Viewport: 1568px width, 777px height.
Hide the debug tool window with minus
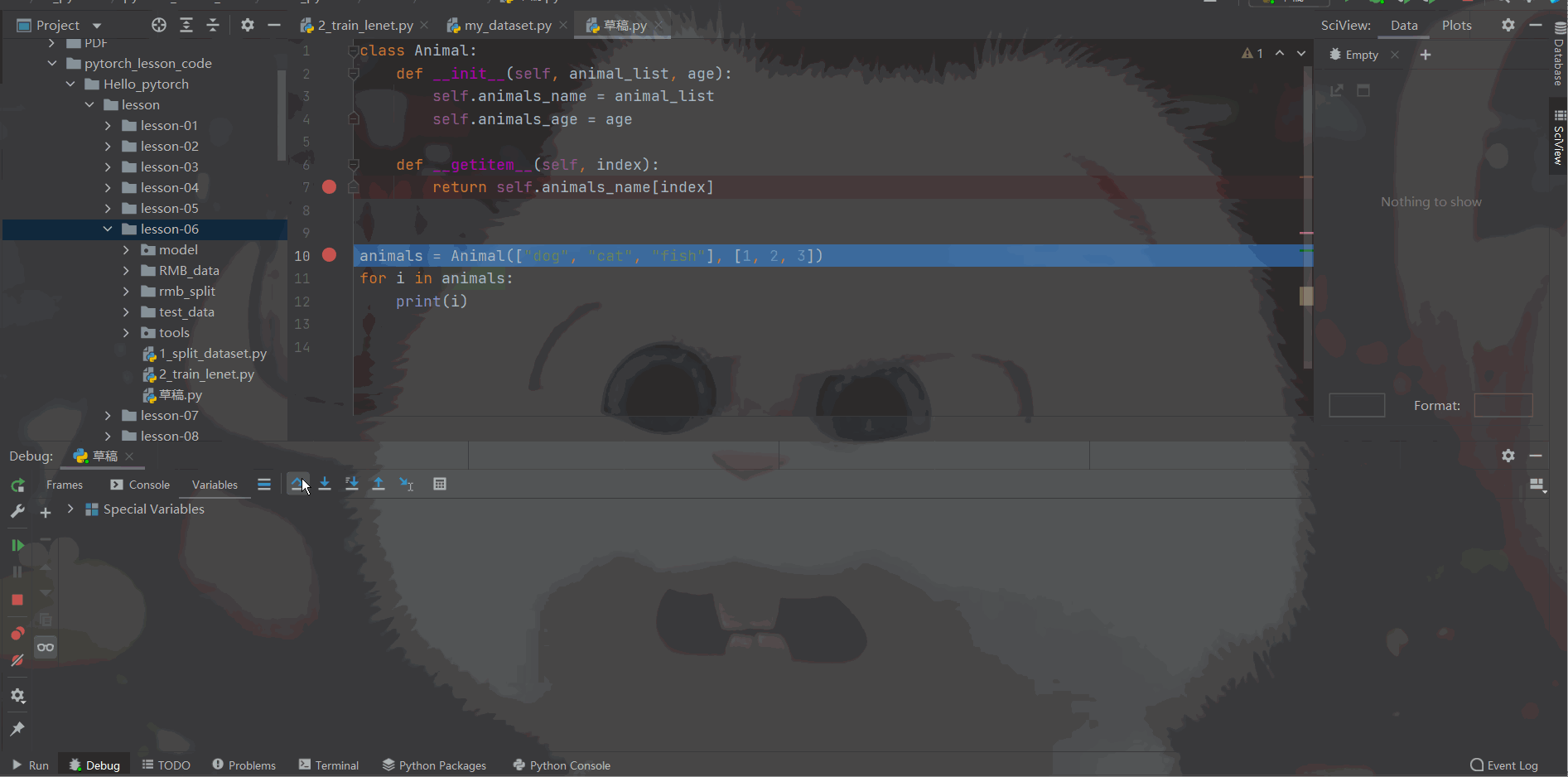pyautogui.click(x=1536, y=456)
